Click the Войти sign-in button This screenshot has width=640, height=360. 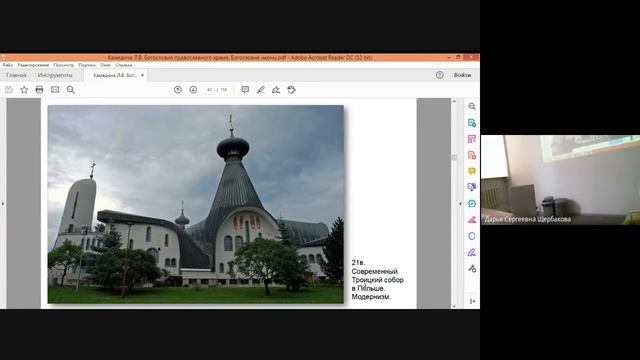(462, 75)
